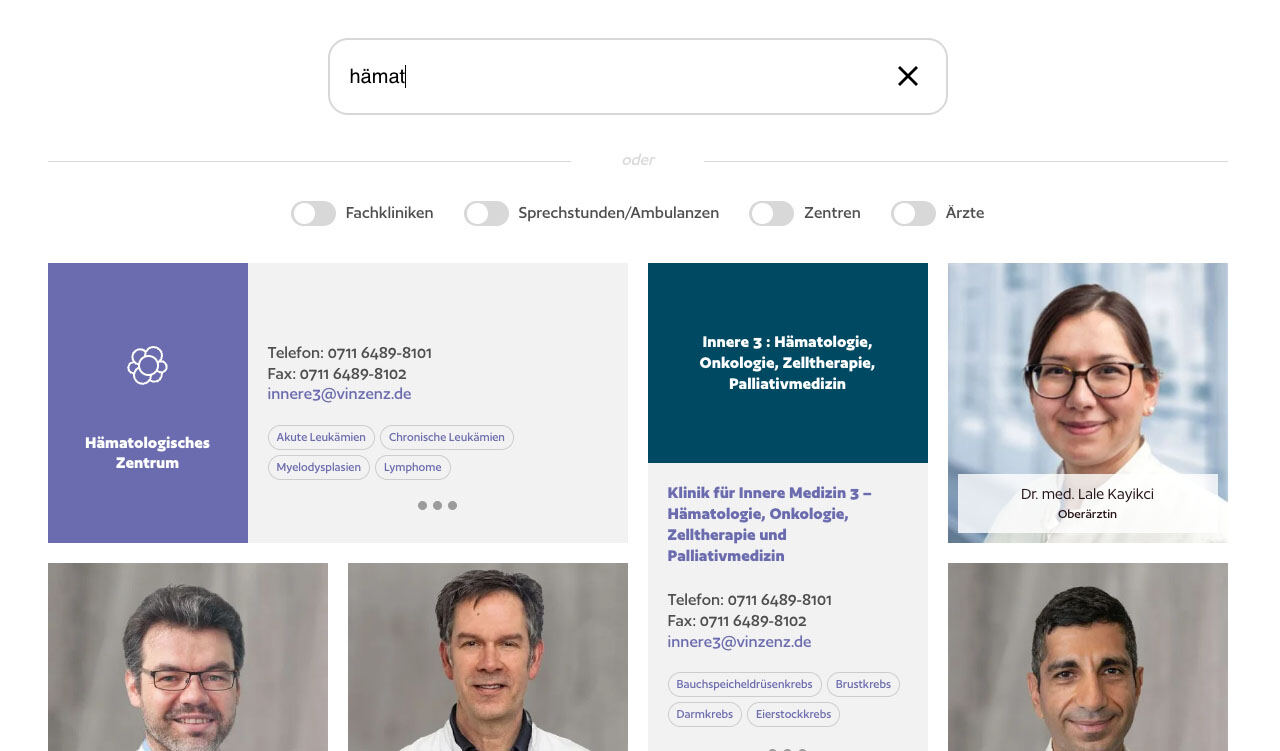The image size is (1280, 751).
Task: Choose the Myelodysplasien tag
Action: coord(319,467)
